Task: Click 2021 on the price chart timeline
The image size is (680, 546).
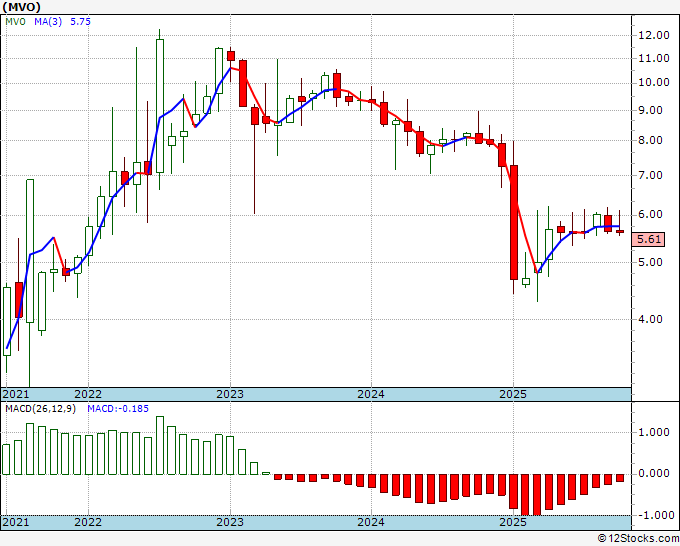Action: pos(16,394)
